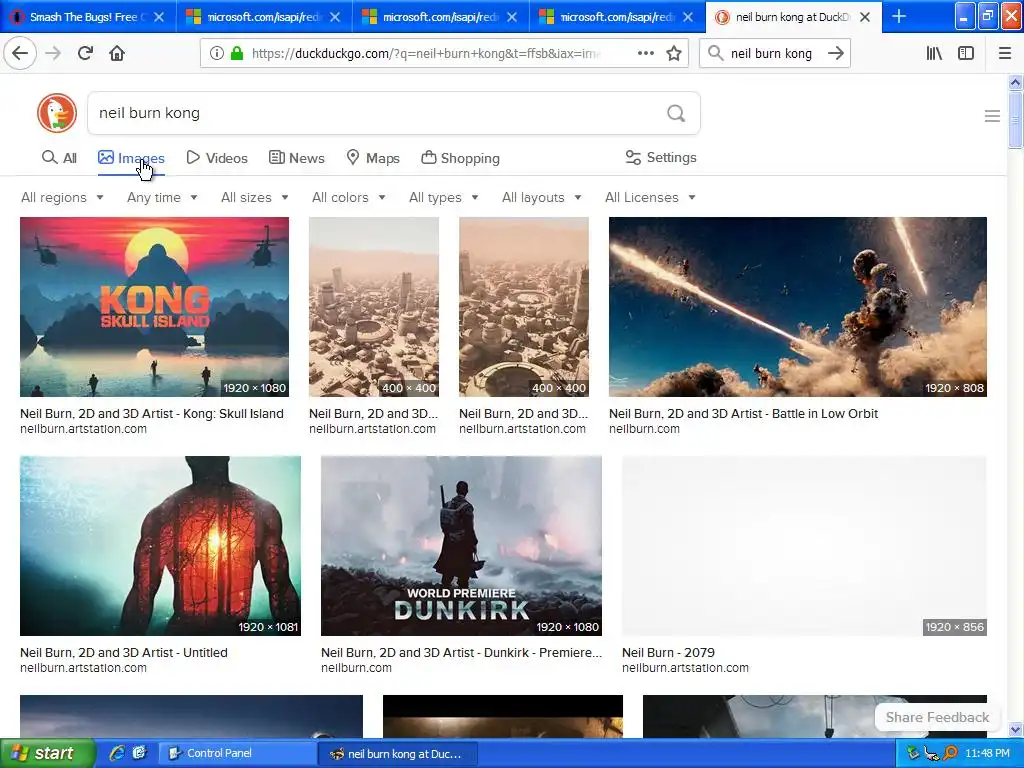Open the Dunkirk - Premiere title link
The image size is (1024, 768).
(x=461, y=652)
